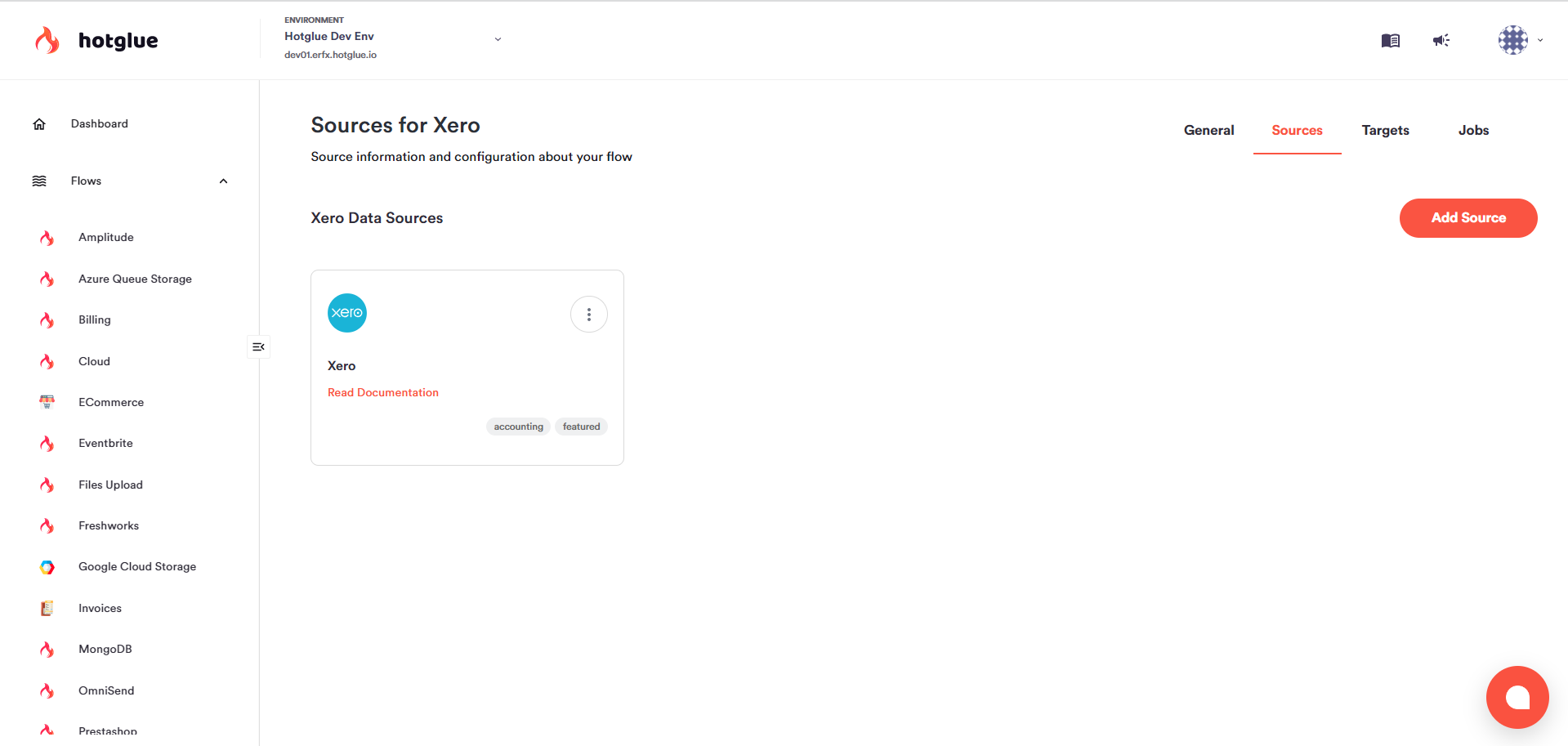Open the Read Documentation link
The image size is (1568, 746).
tap(383, 393)
